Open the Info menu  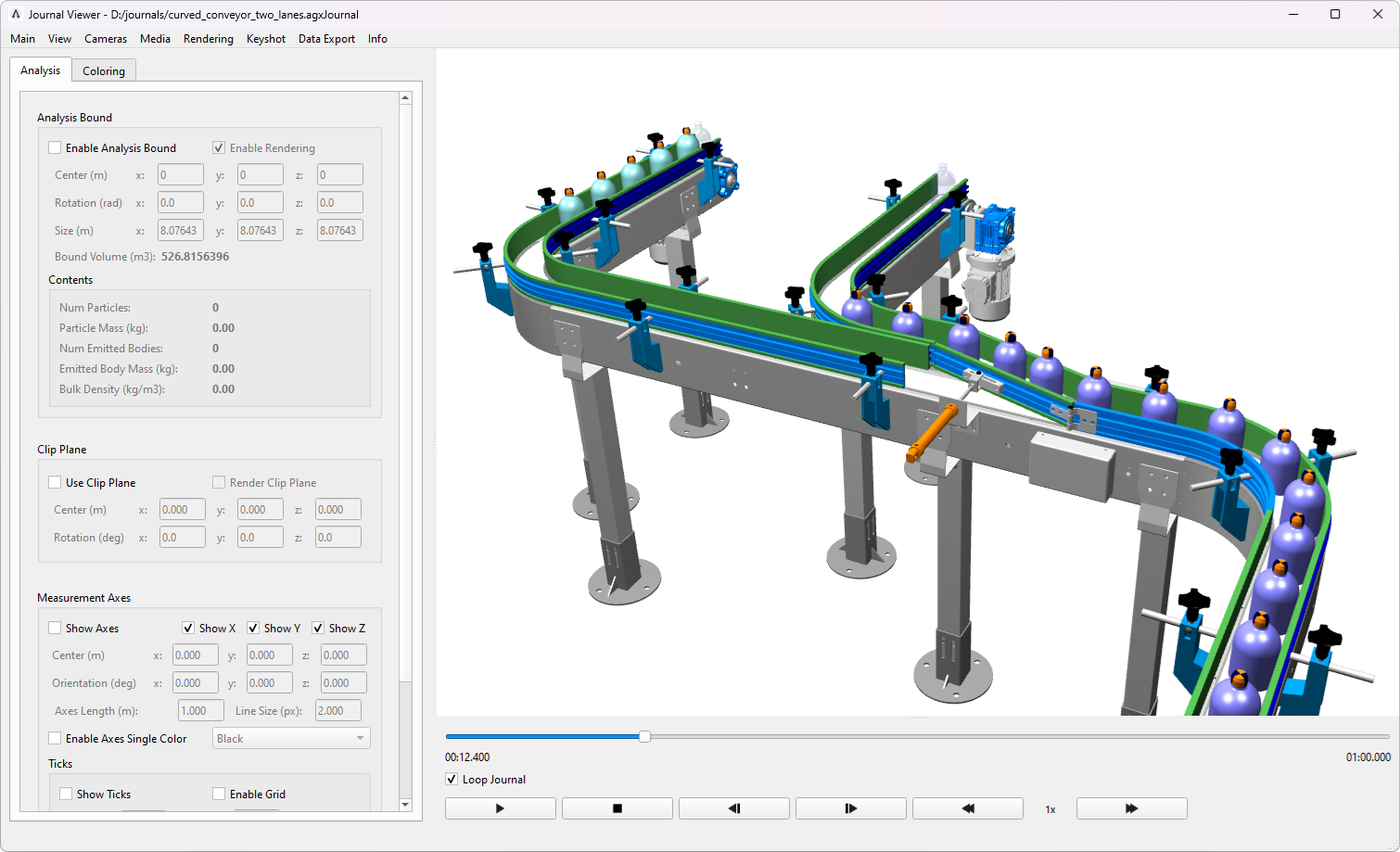377,39
